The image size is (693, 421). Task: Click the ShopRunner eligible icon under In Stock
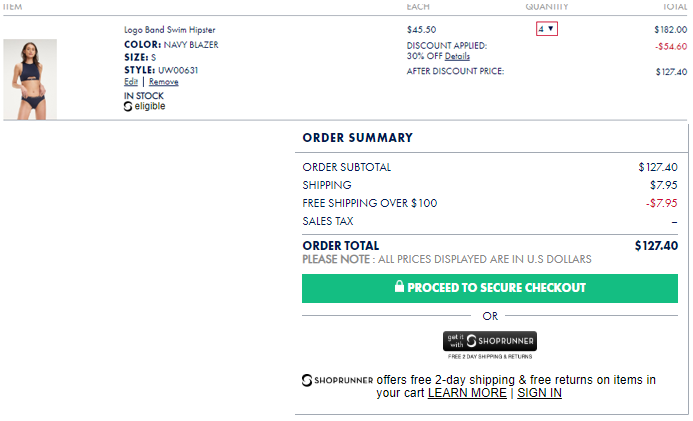click(129, 107)
